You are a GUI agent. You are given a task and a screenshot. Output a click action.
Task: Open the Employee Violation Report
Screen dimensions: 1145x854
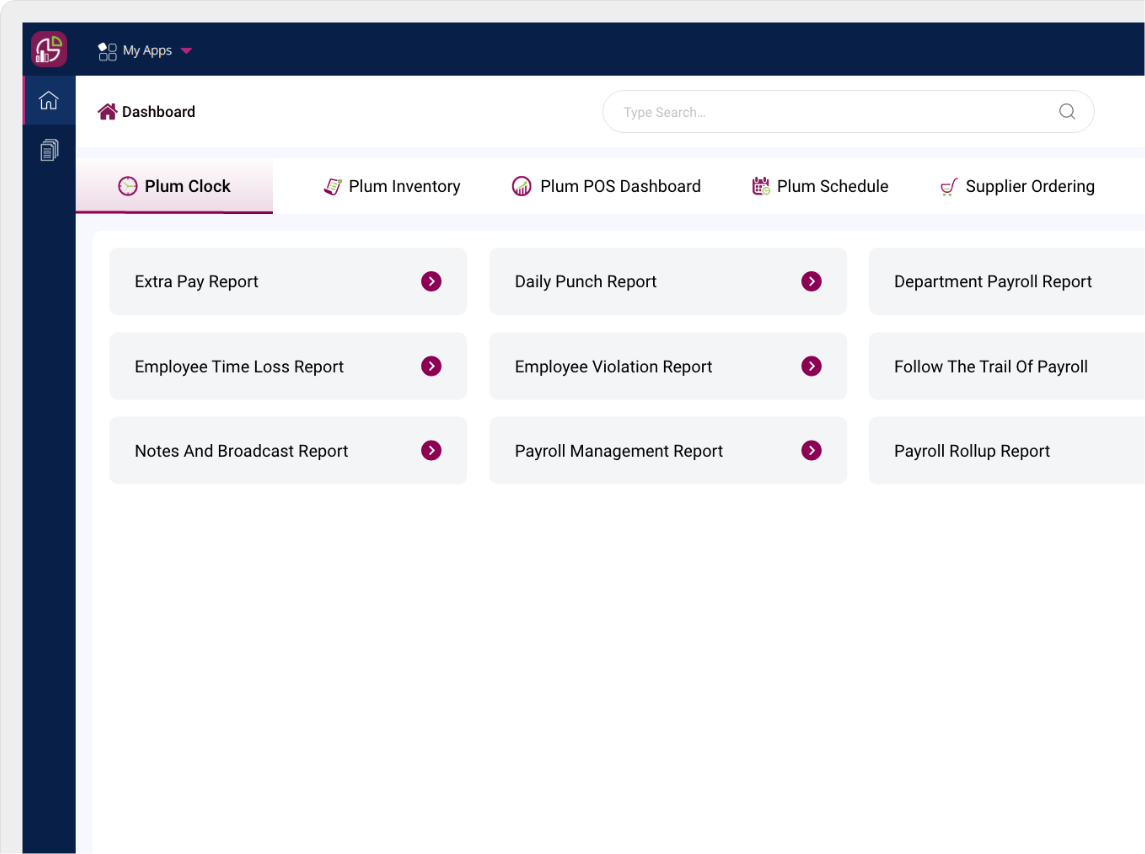667,366
